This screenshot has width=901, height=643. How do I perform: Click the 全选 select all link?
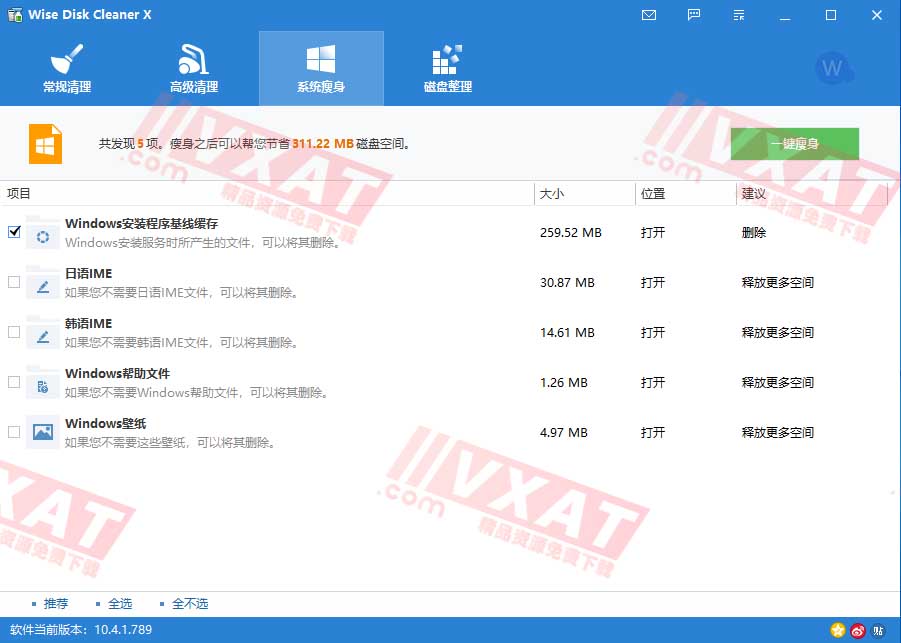point(120,604)
